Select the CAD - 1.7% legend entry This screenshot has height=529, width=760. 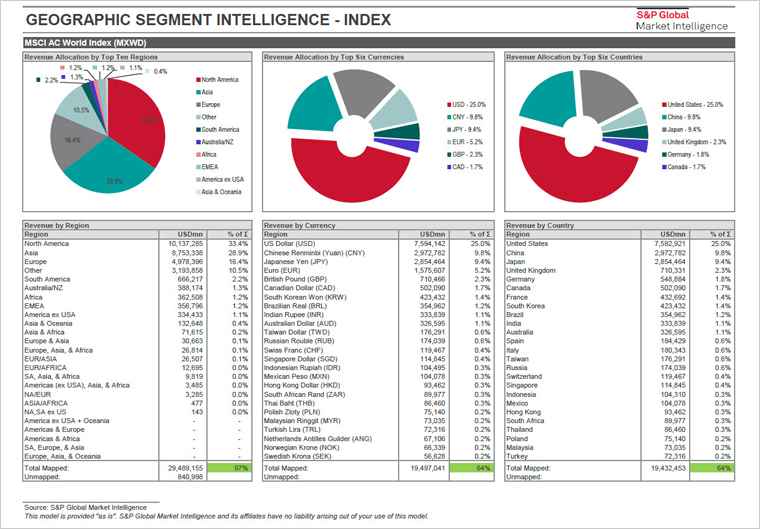464,167
